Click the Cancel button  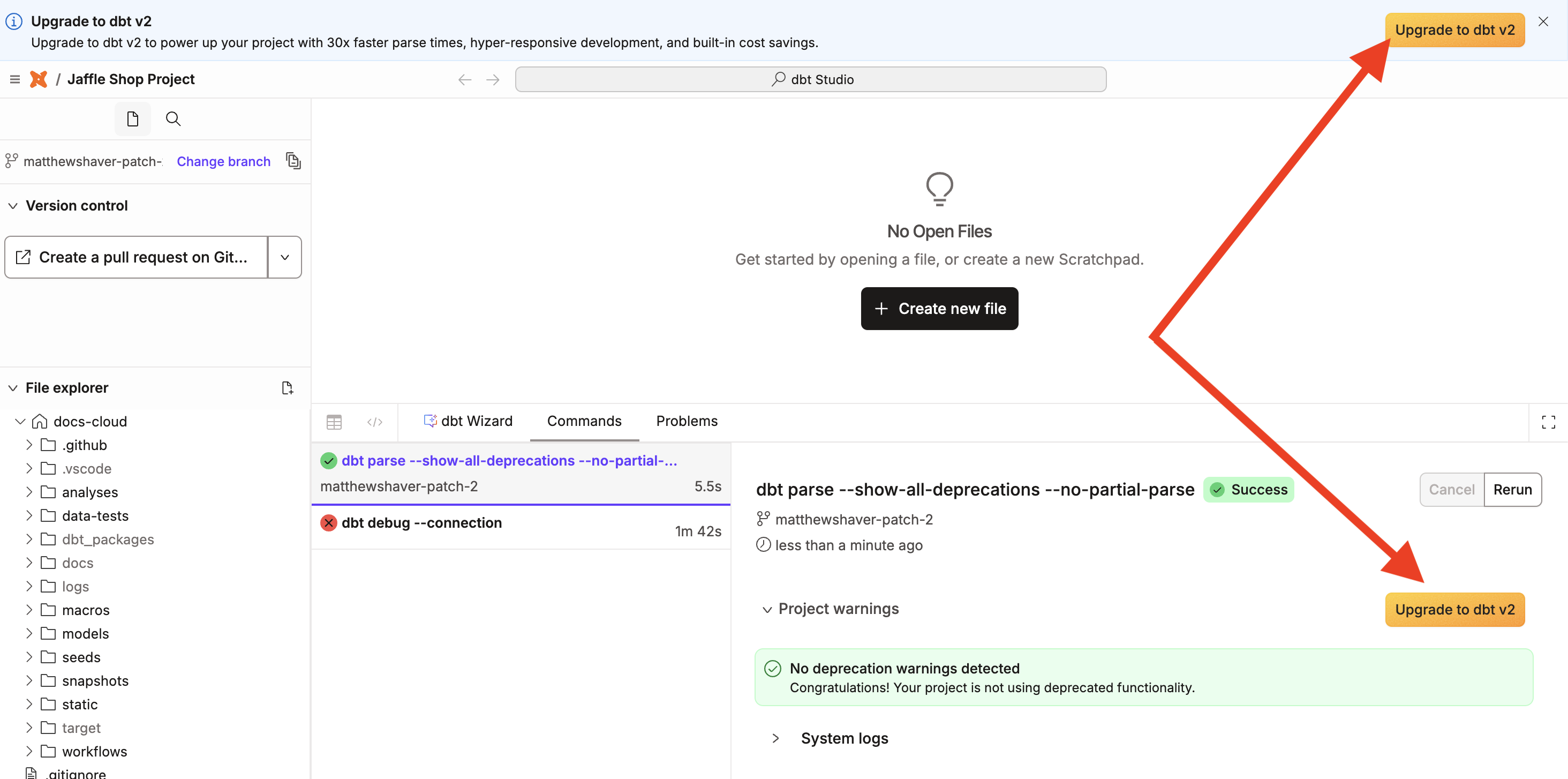[1452, 490]
